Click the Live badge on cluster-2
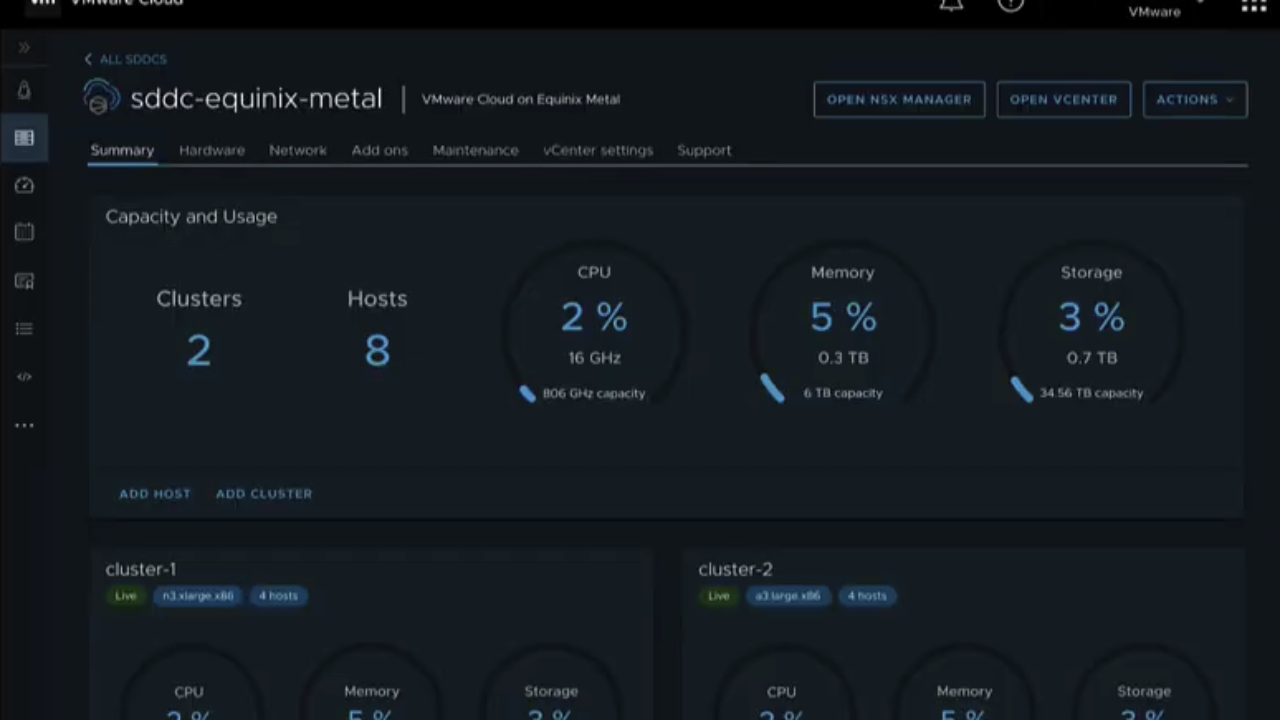The image size is (1280, 720). (x=718, y=596)
